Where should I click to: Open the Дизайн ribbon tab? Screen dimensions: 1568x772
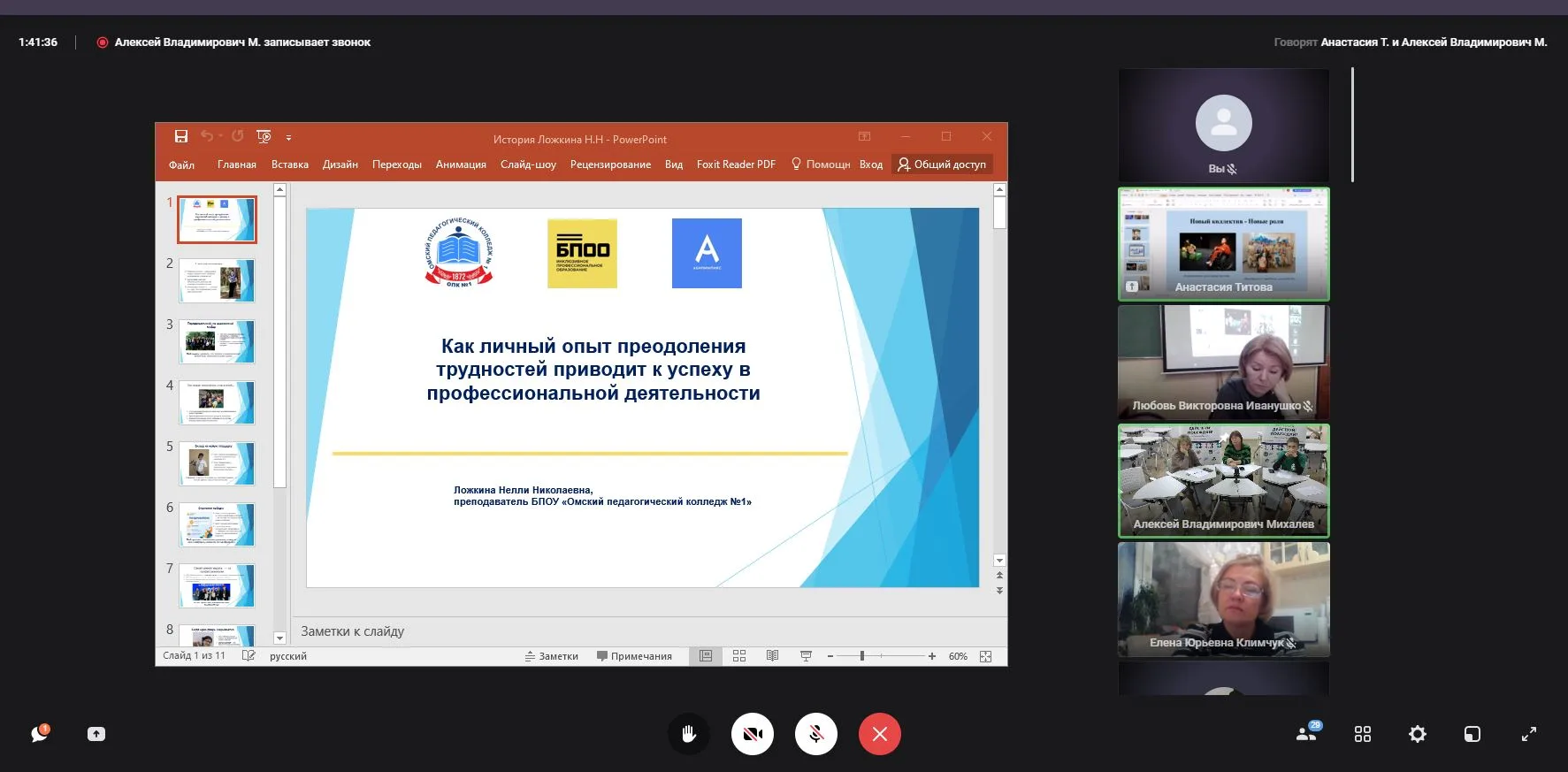(340, 164)
